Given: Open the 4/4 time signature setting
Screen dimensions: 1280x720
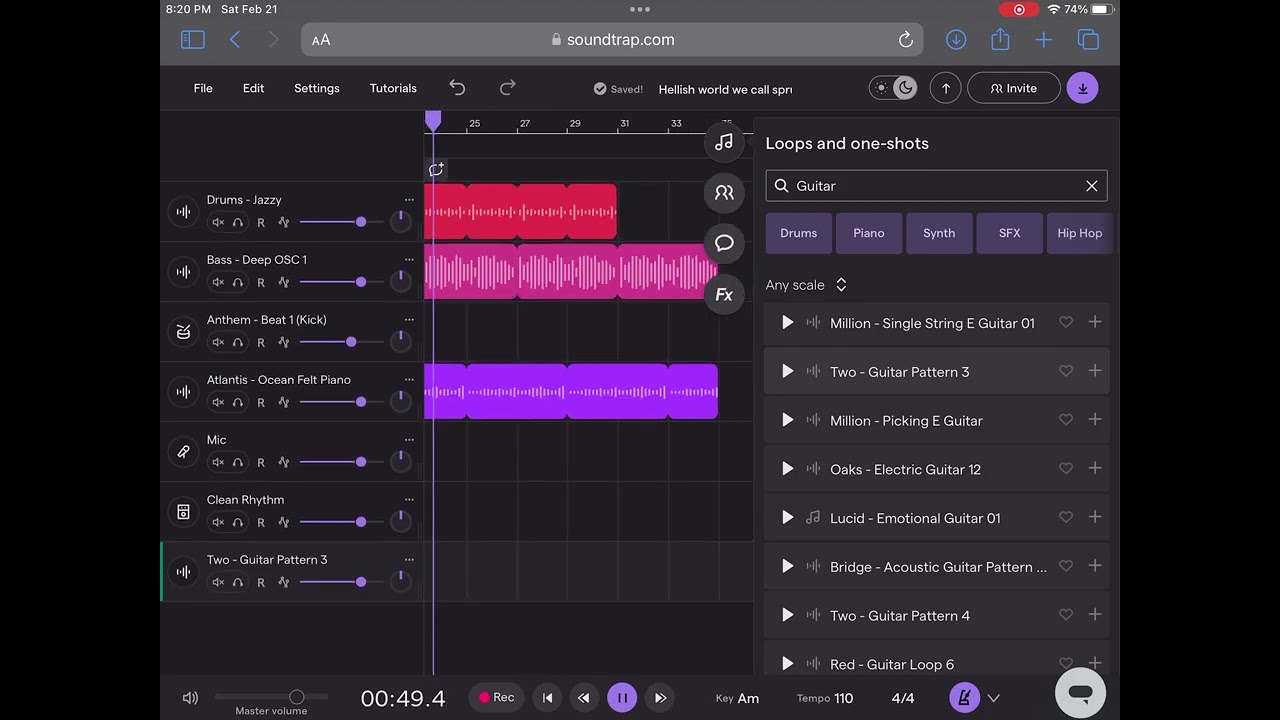Looking at the screenshot, I should point(903,698).
